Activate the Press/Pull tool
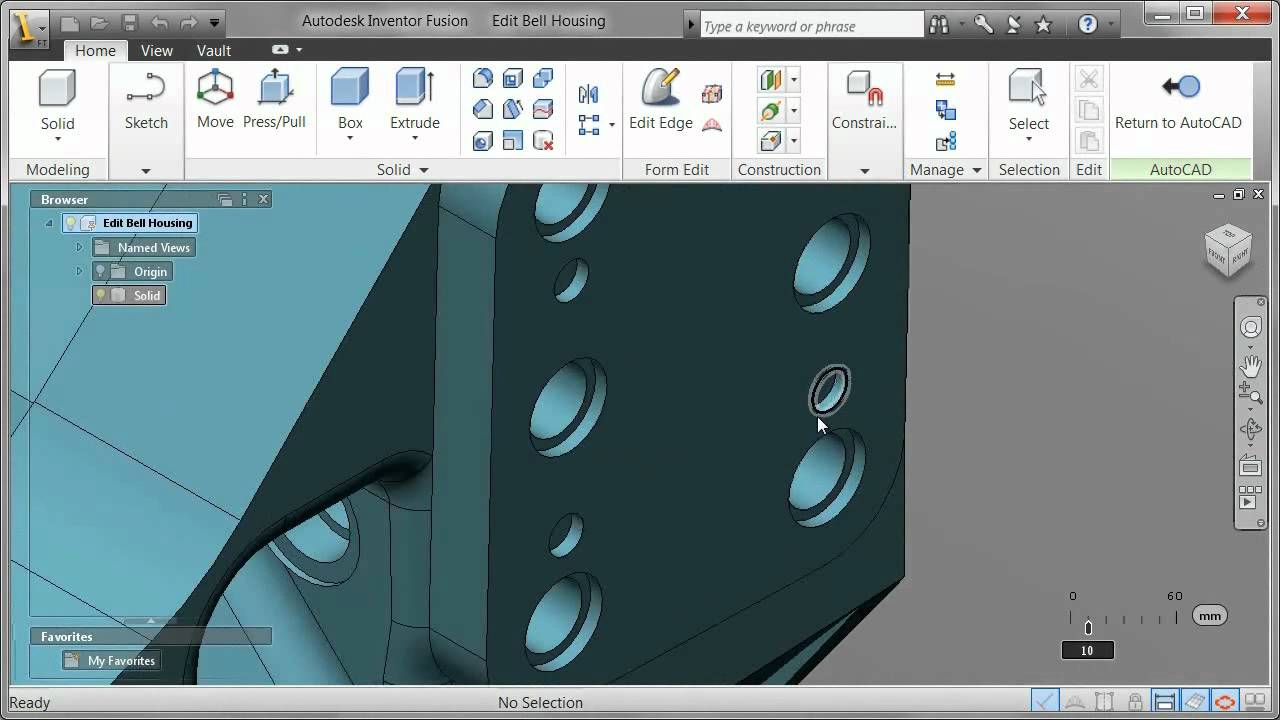This screenshot has width=1280, height=720. (274, 100)
